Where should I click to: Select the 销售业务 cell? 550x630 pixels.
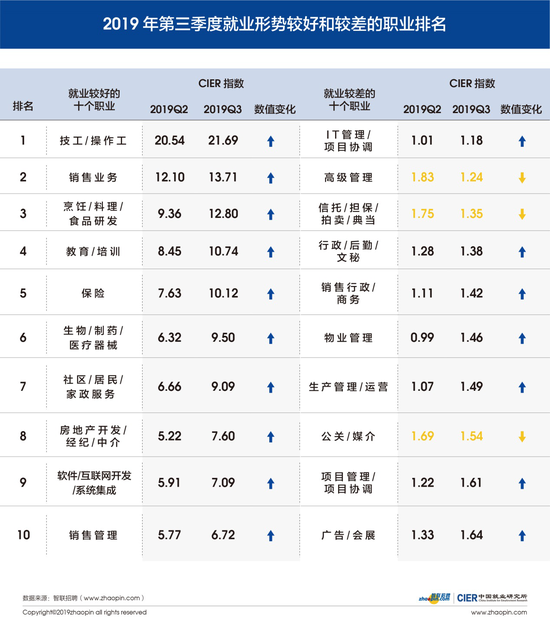point(93,177)
